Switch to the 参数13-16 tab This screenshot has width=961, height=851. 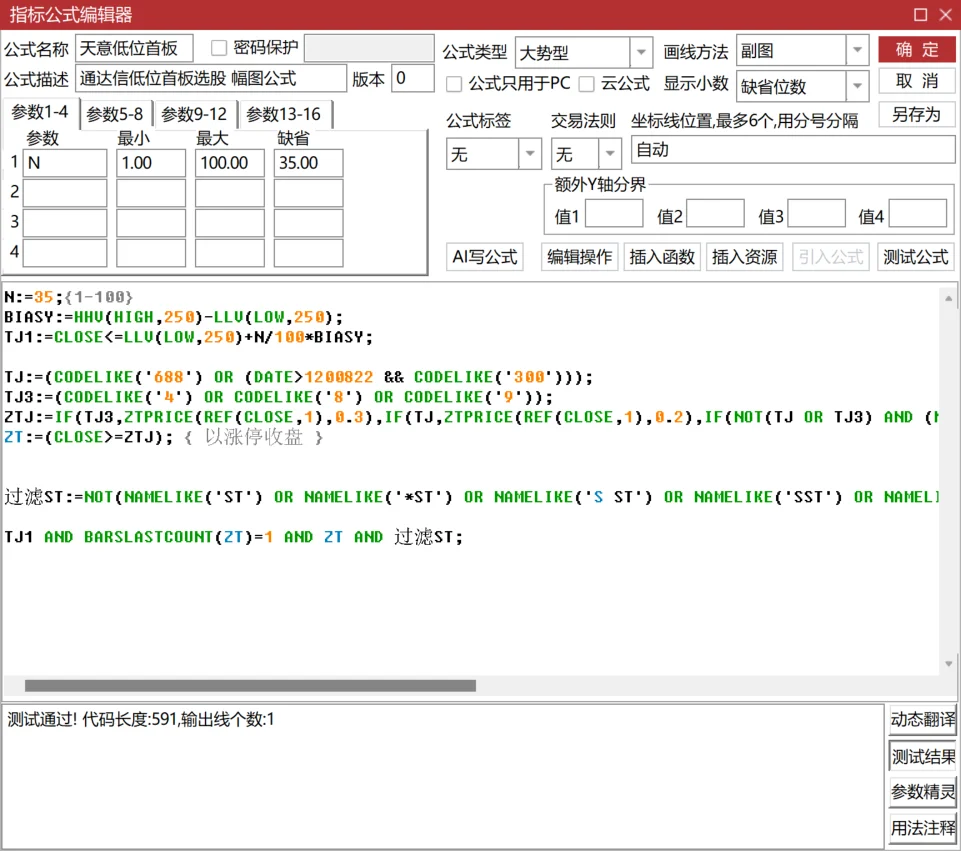point(284,114)
